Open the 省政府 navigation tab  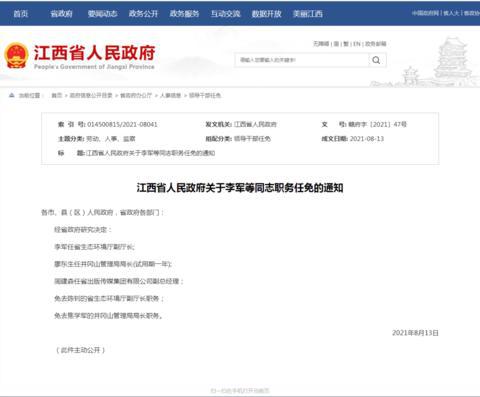(61, 14)
